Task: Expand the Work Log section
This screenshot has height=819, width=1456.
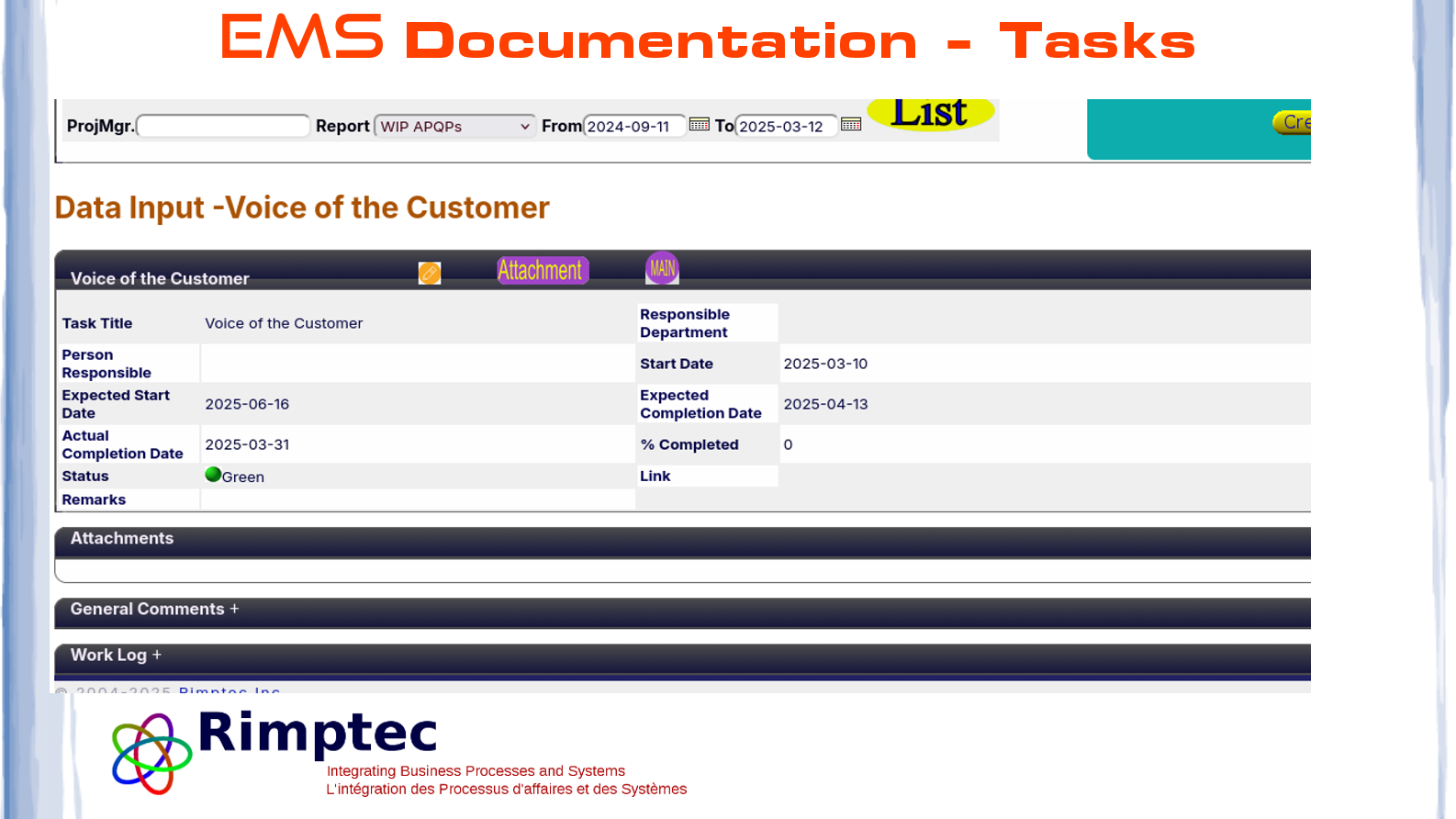Action: (116, 656)
